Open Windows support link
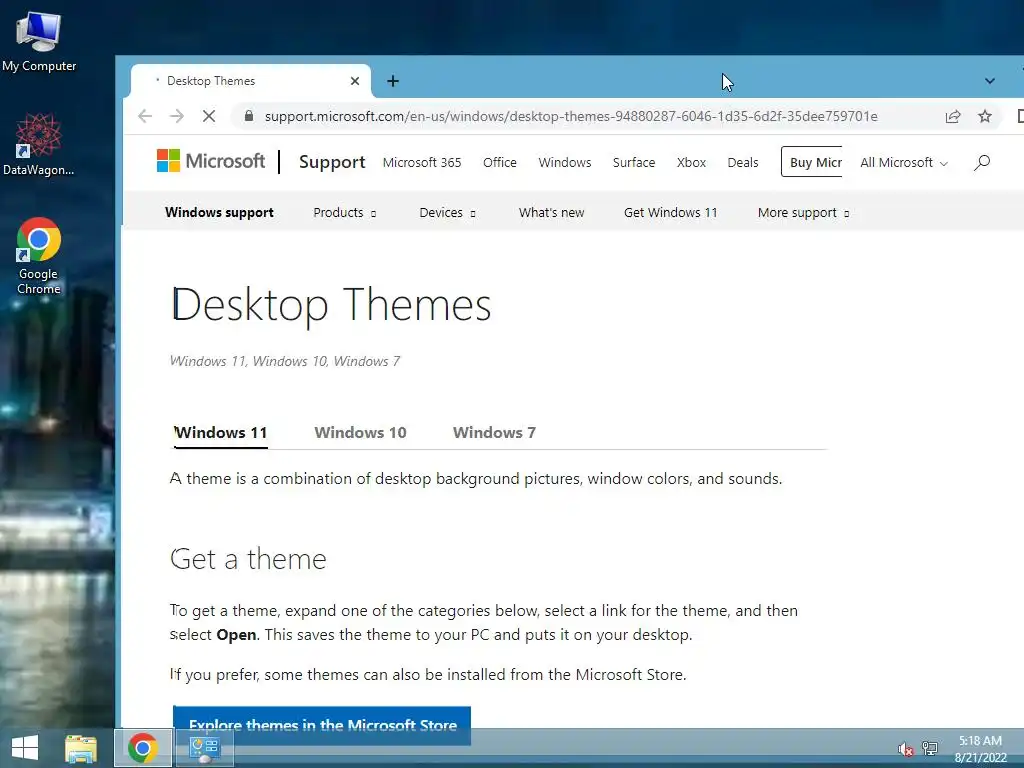 click(x=219, y=212)
